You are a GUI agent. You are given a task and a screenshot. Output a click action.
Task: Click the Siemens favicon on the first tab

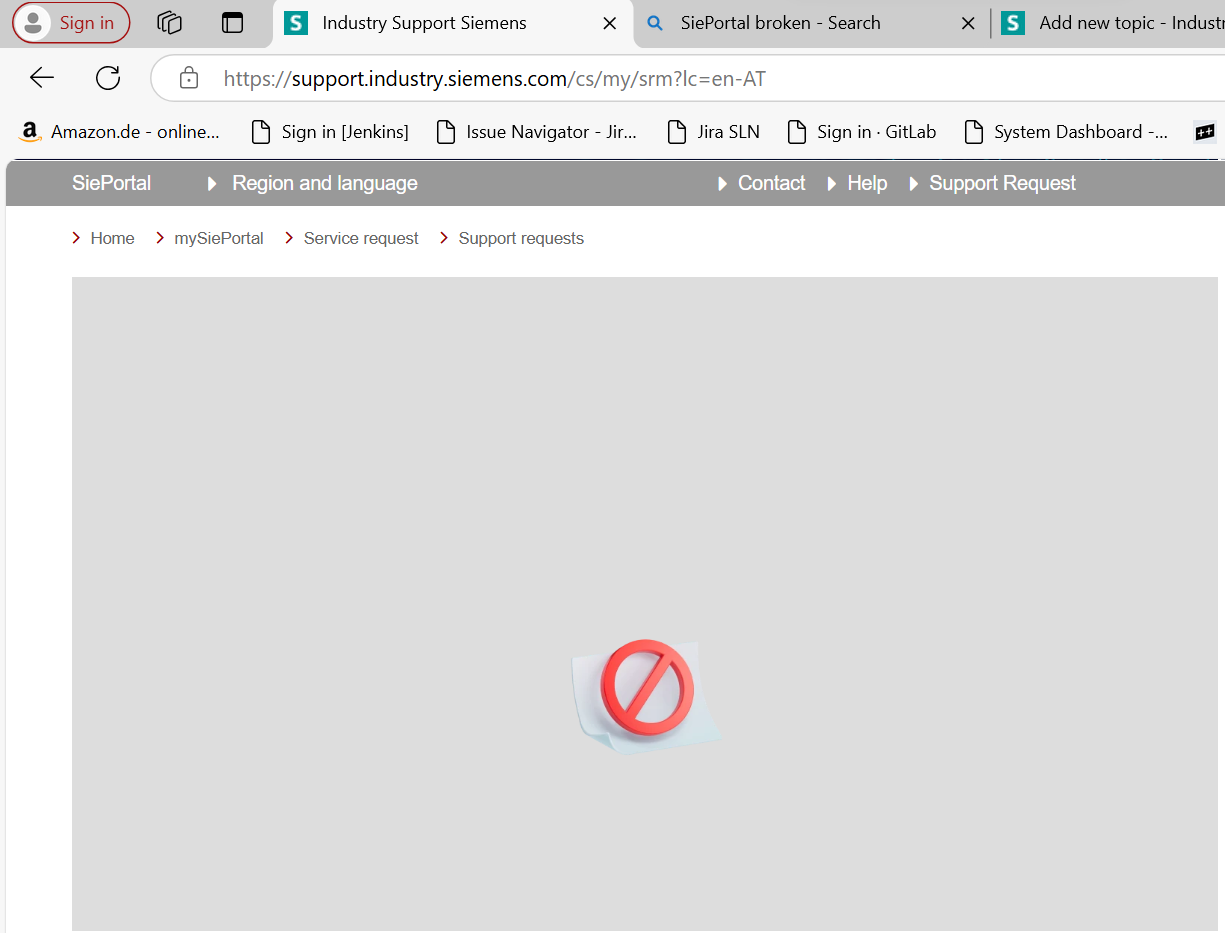[296, 23]
